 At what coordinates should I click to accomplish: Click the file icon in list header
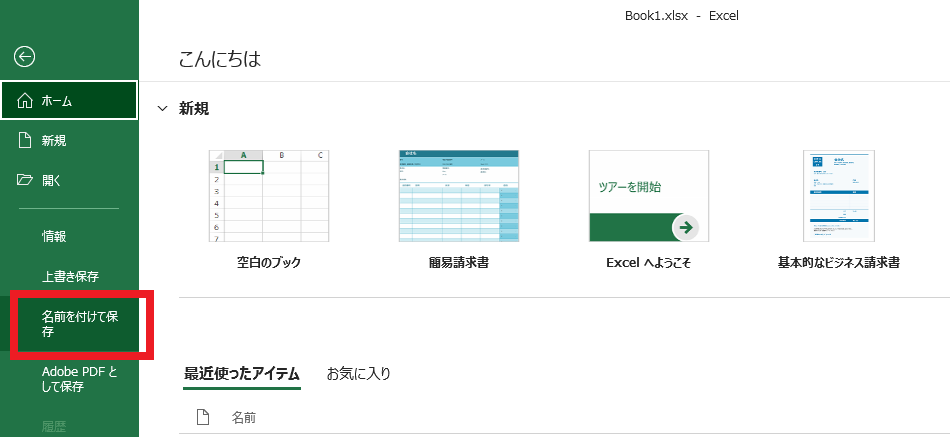203,417
